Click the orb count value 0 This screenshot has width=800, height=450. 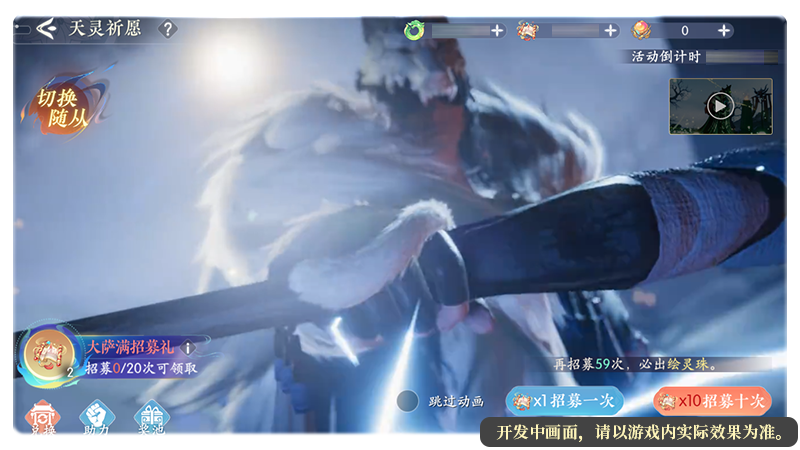coord(685,31)
